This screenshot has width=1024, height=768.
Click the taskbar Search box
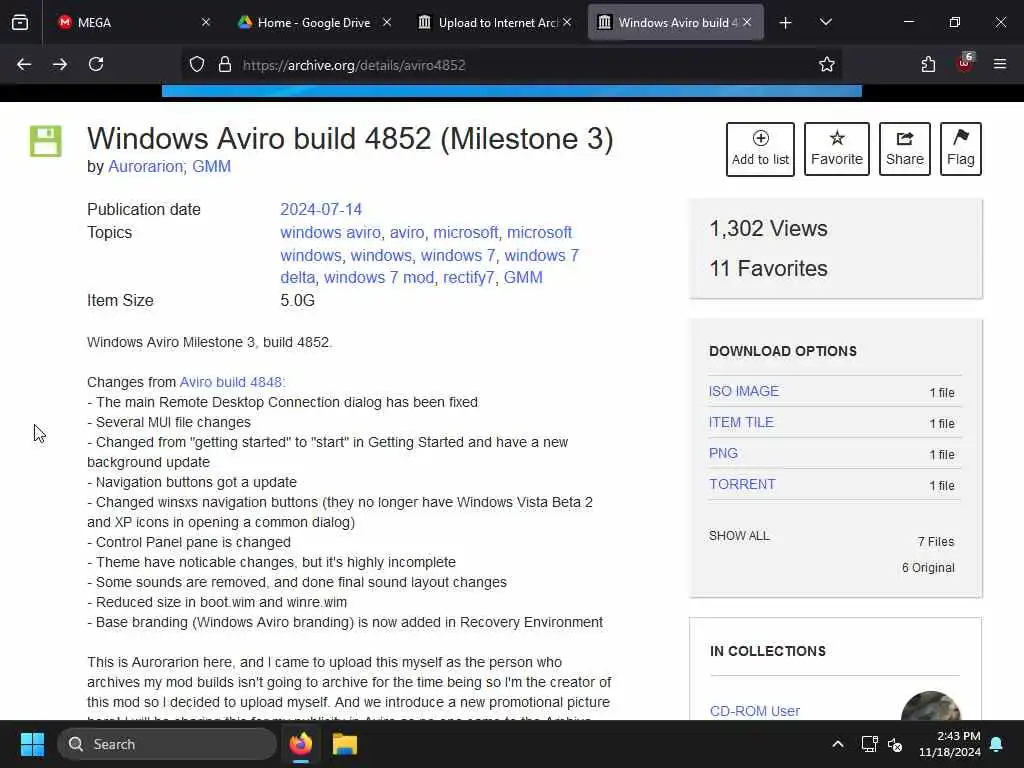[167, 744]
